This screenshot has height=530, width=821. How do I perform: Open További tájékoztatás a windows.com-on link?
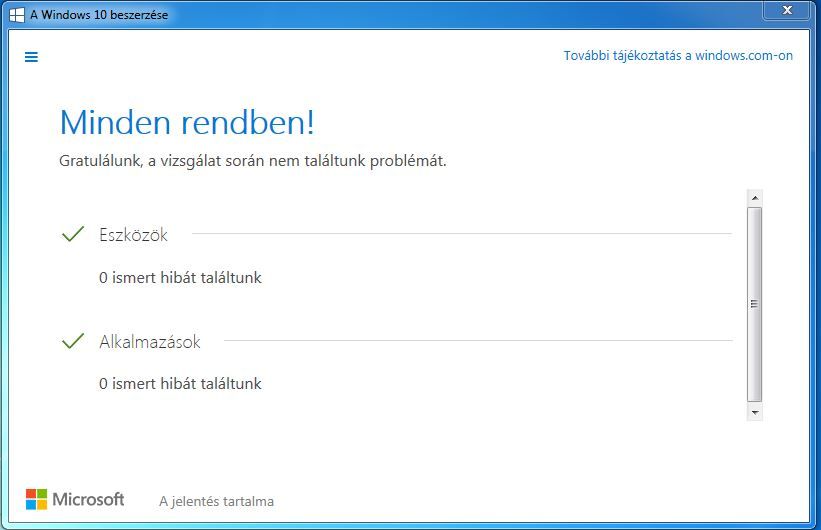678,56
